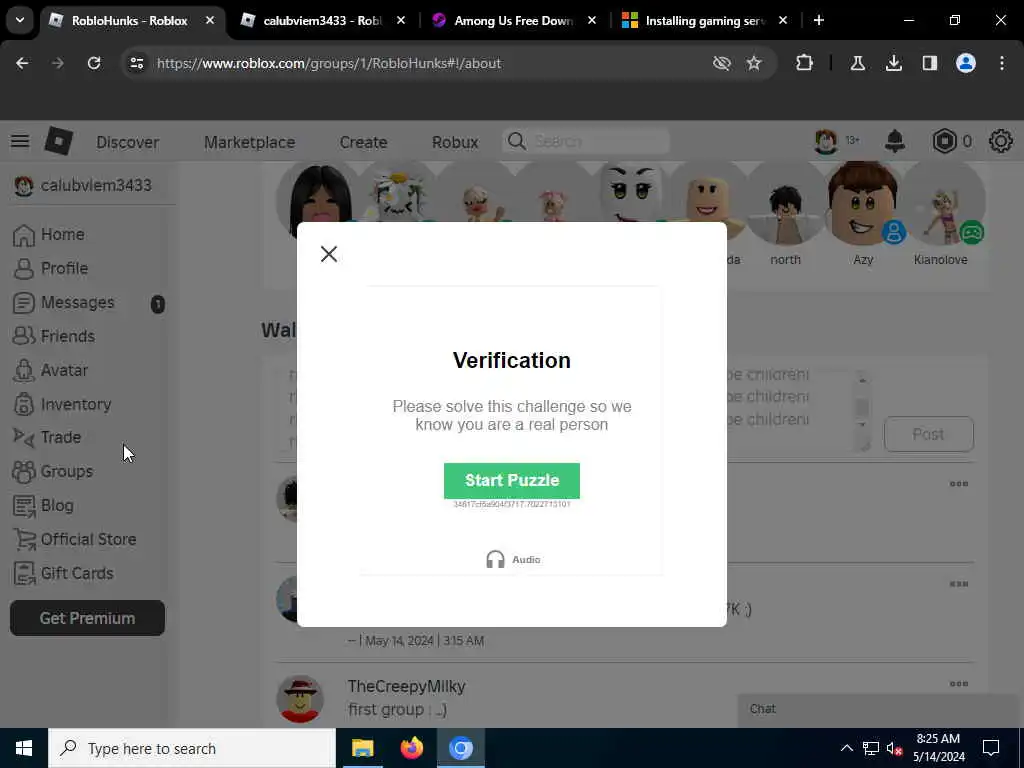
Task: Open the Chrome profile avatar
Action: click(966, 63)
